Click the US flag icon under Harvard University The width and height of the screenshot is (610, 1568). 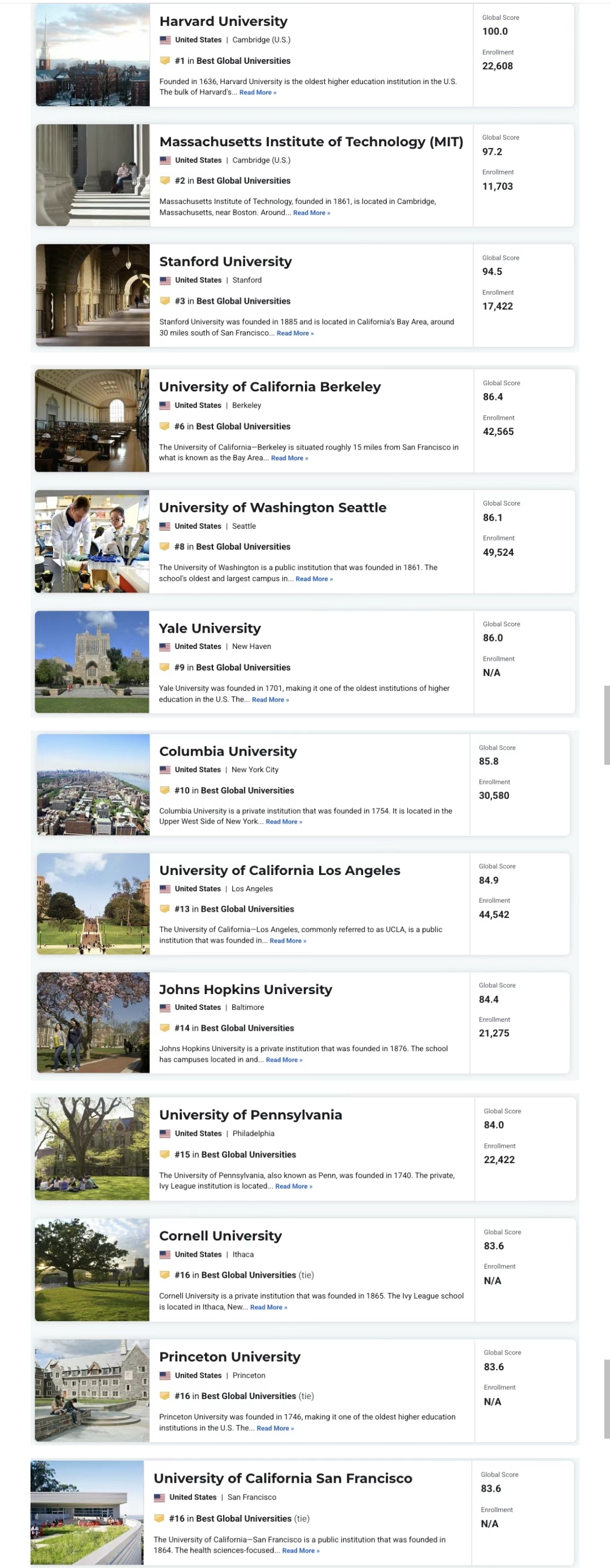click(165, 40)
